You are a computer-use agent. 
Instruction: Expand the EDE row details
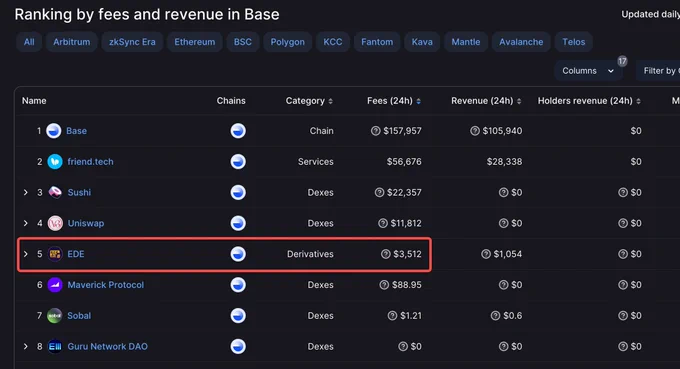(26, 254)
